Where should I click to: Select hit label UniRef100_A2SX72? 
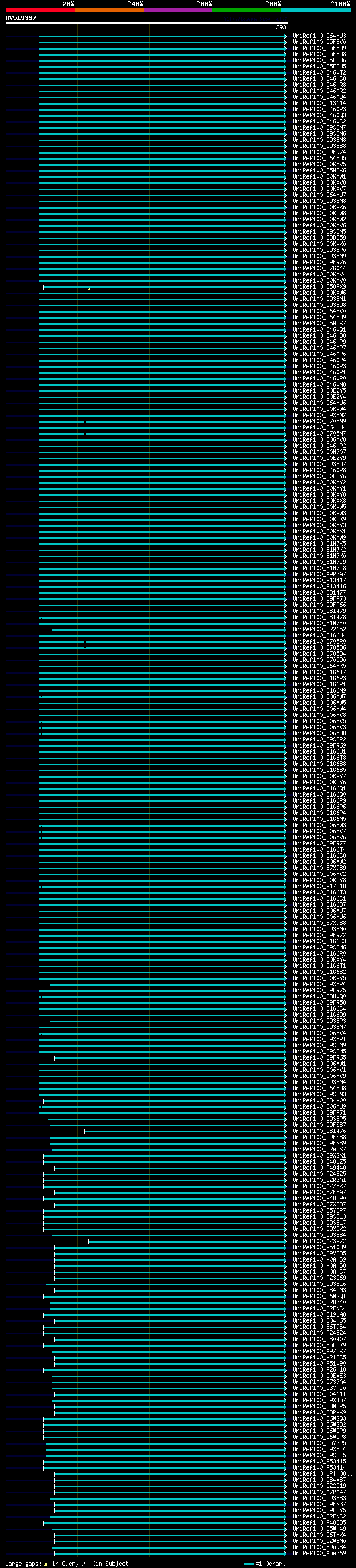pos(319,1241)
